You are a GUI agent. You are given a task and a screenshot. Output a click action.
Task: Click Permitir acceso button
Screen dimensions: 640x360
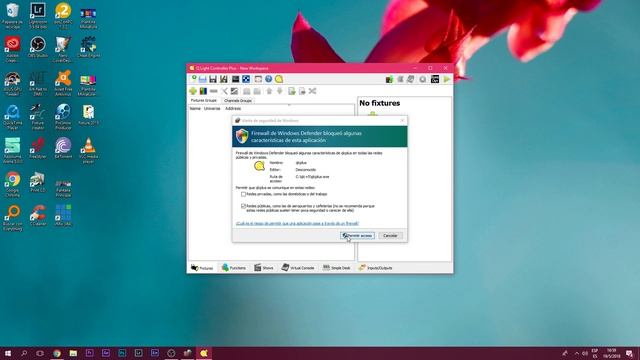357,236
